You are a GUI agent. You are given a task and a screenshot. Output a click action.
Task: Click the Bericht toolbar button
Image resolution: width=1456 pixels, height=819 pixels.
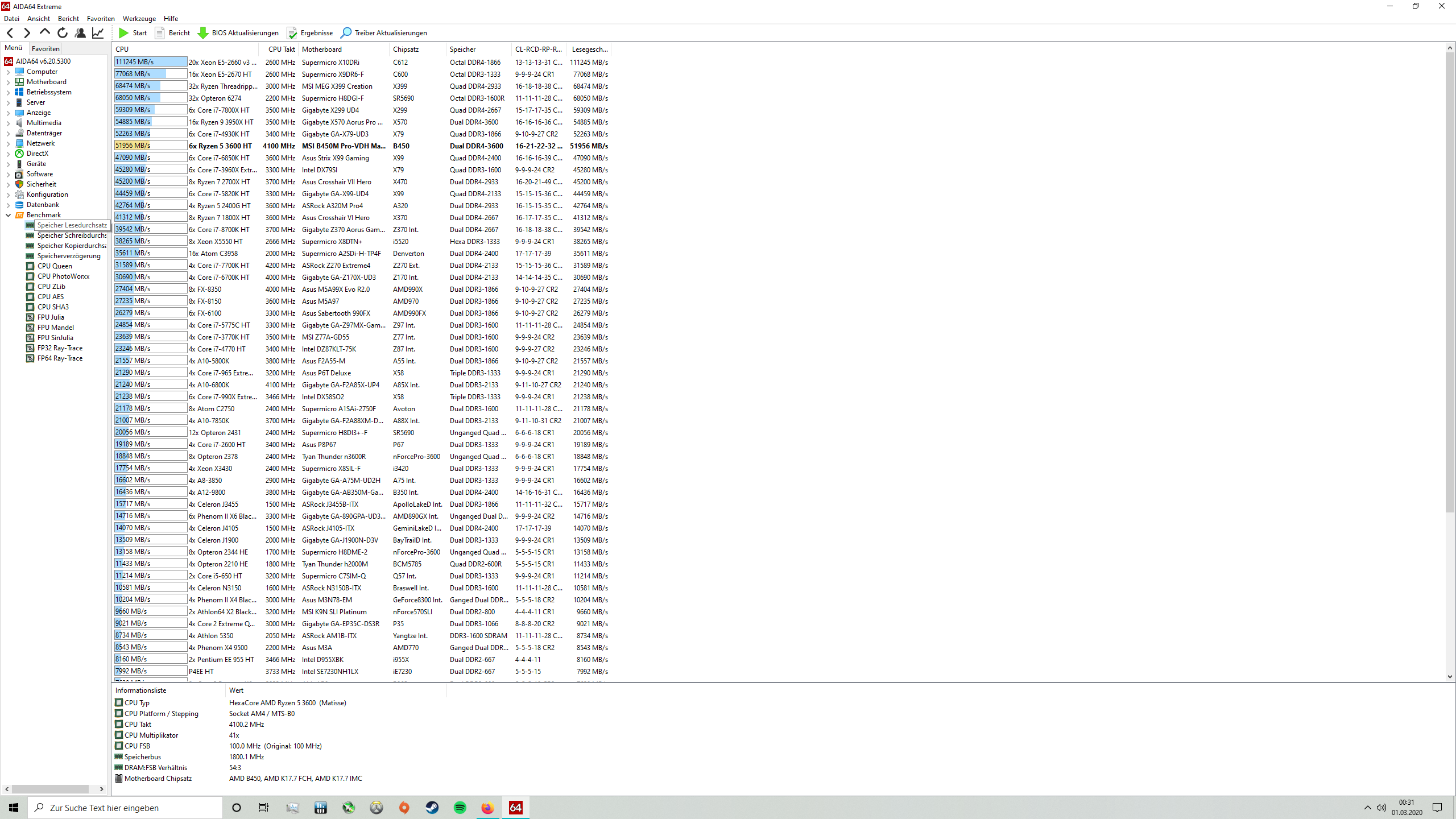(173, 33)
